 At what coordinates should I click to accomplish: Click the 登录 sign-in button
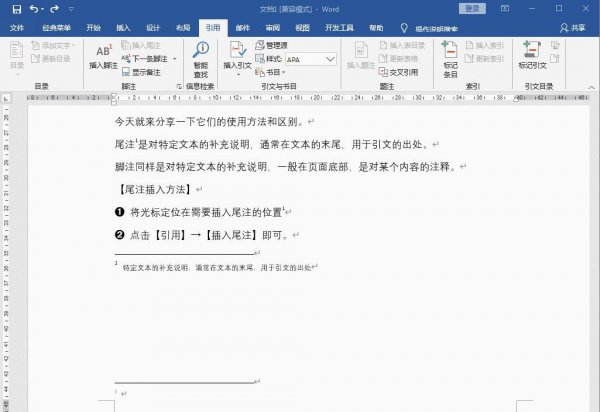coord(472,8)
